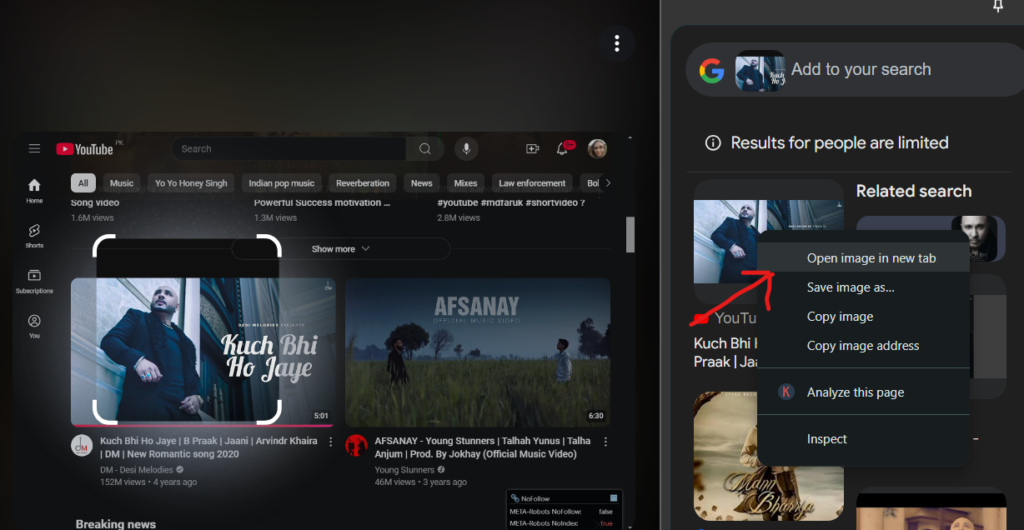Open DM Desi Melodies channel avatar

tap(82, 445)
